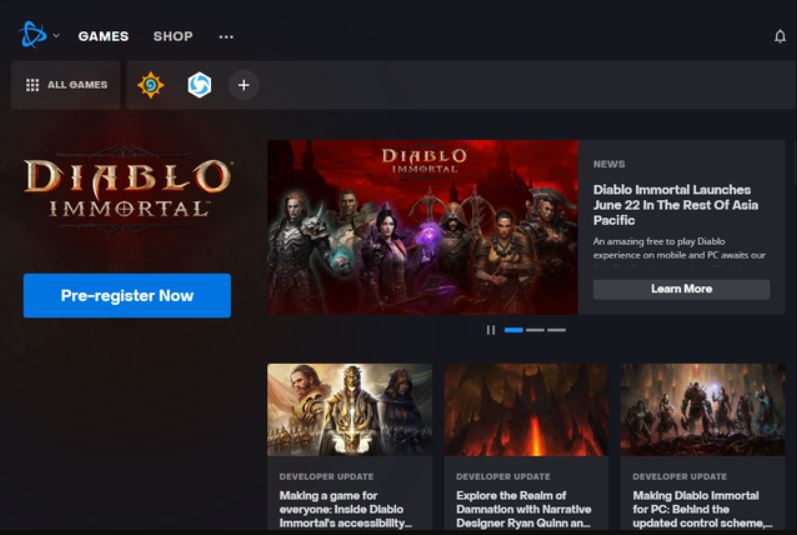Open the Diablo Immortal heroes banner image
The width and height of the screenshot is (797, 535).
[423, 227]
